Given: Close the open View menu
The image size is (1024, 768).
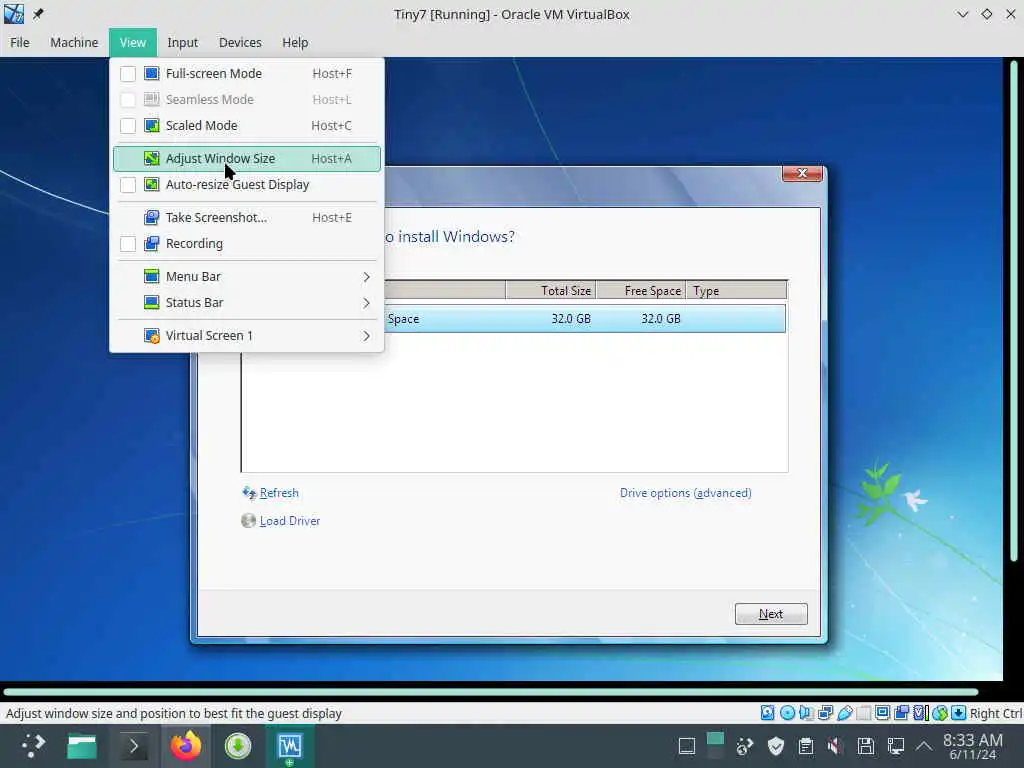Looking at the screenshot, I should click(133, 42).
